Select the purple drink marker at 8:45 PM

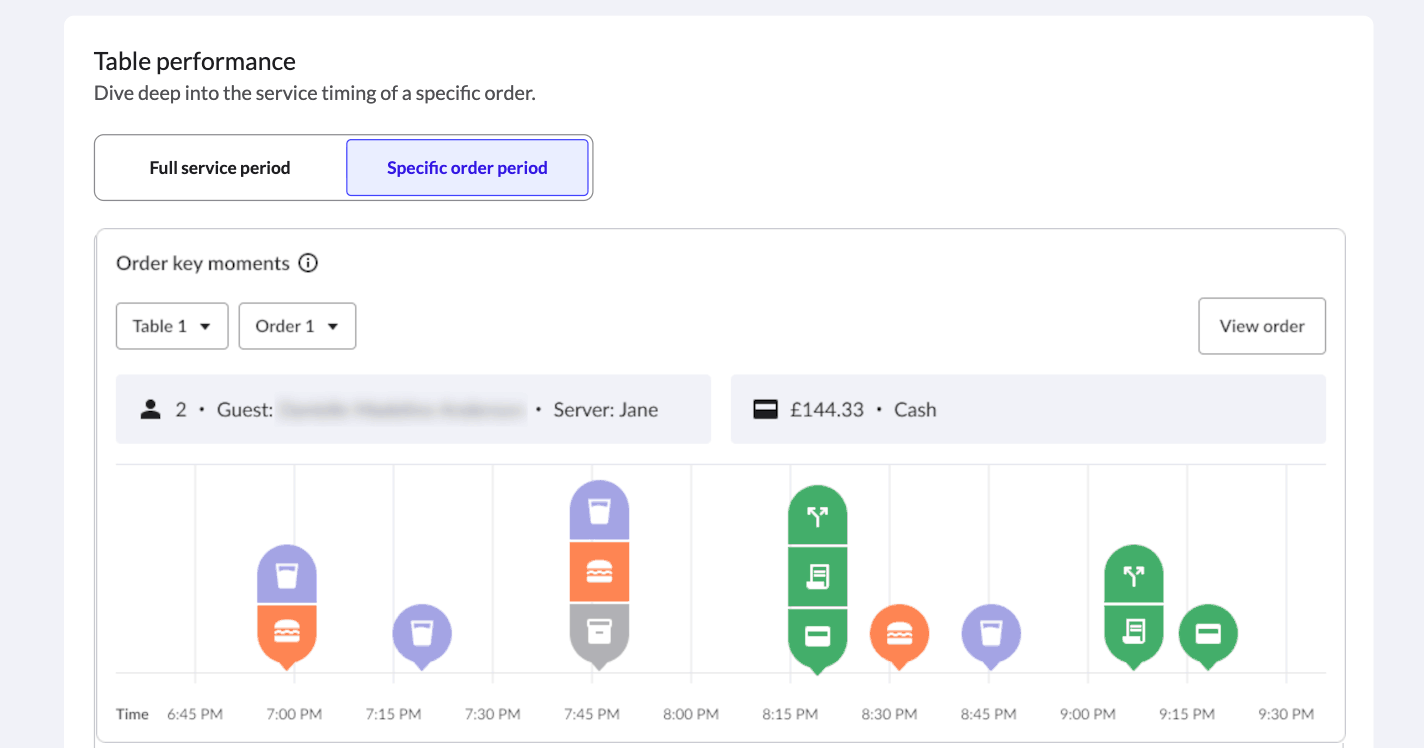[991, 633]
